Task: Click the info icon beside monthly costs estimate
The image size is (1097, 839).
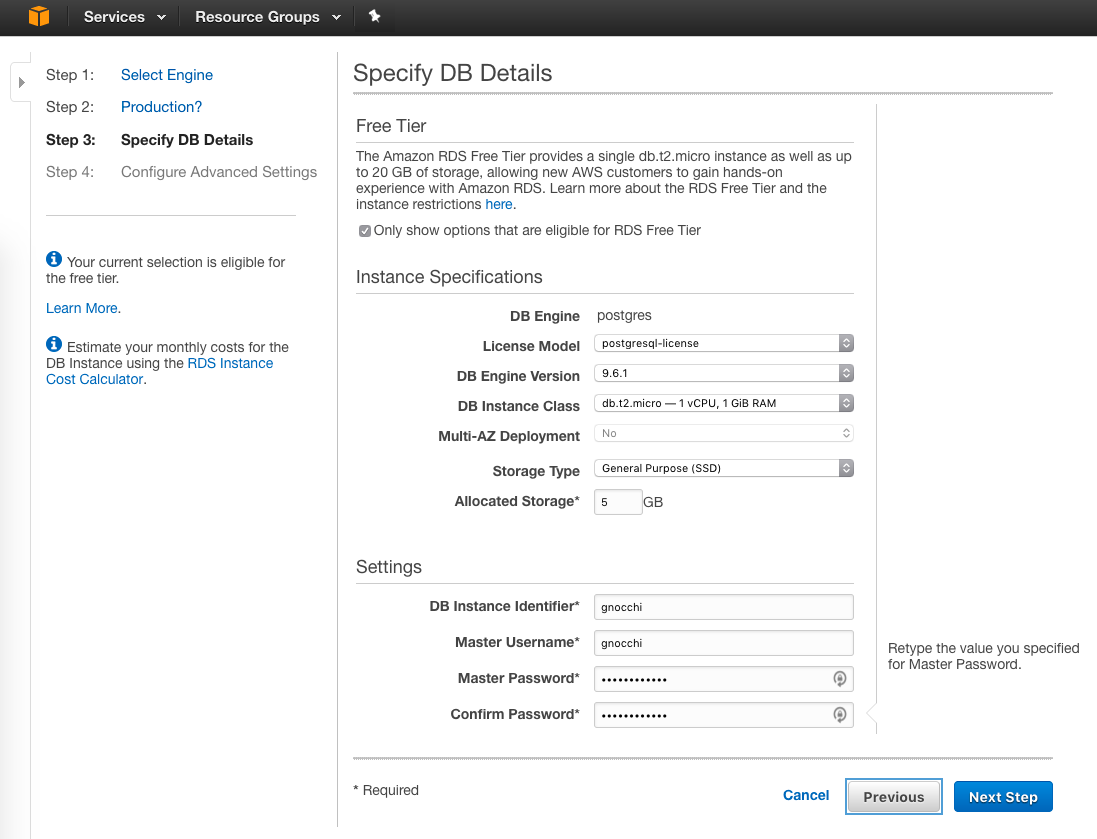Action: (54, 345)
